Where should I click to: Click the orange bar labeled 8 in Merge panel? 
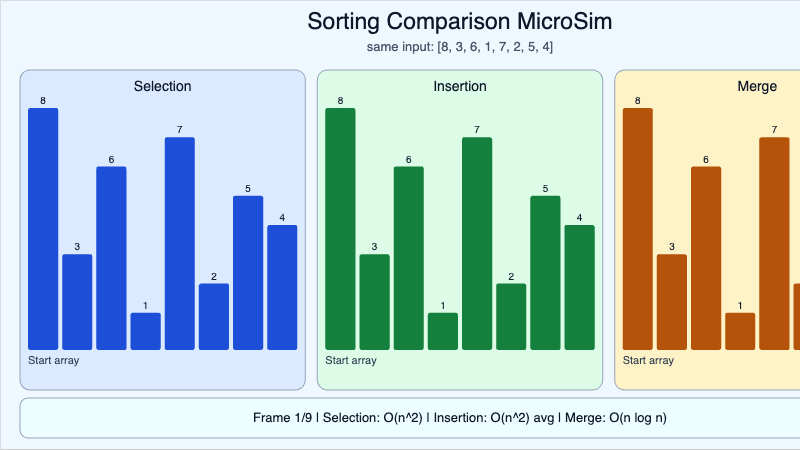(637, 229)
